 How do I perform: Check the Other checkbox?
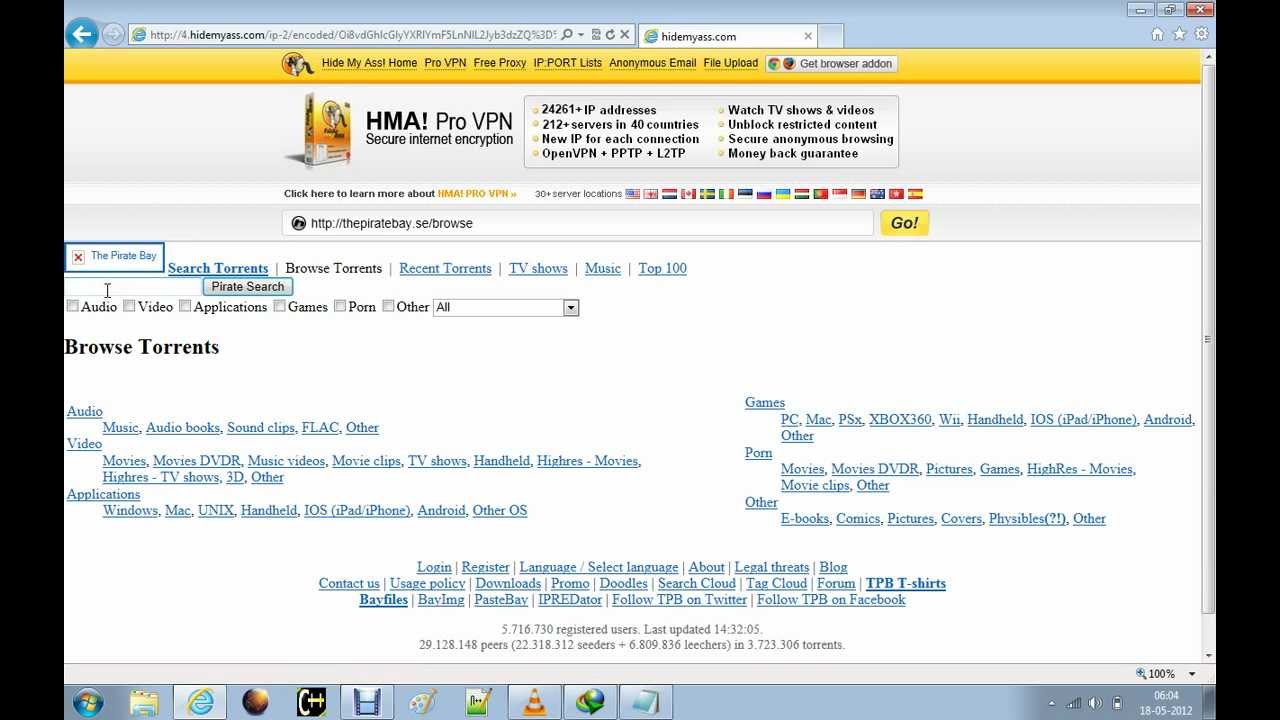click(x=388, y=306)
